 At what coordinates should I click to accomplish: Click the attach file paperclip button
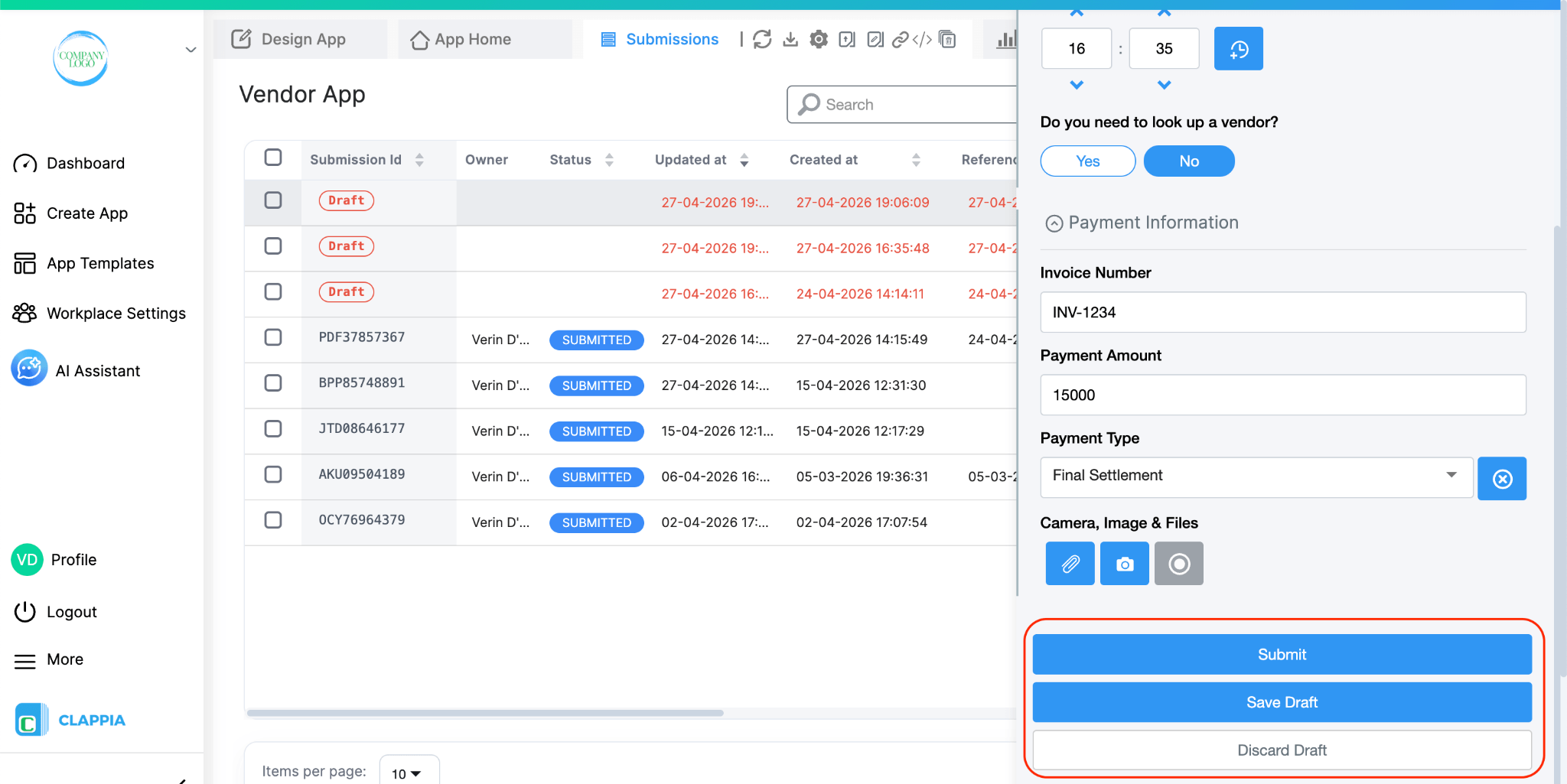(1070, 564)
